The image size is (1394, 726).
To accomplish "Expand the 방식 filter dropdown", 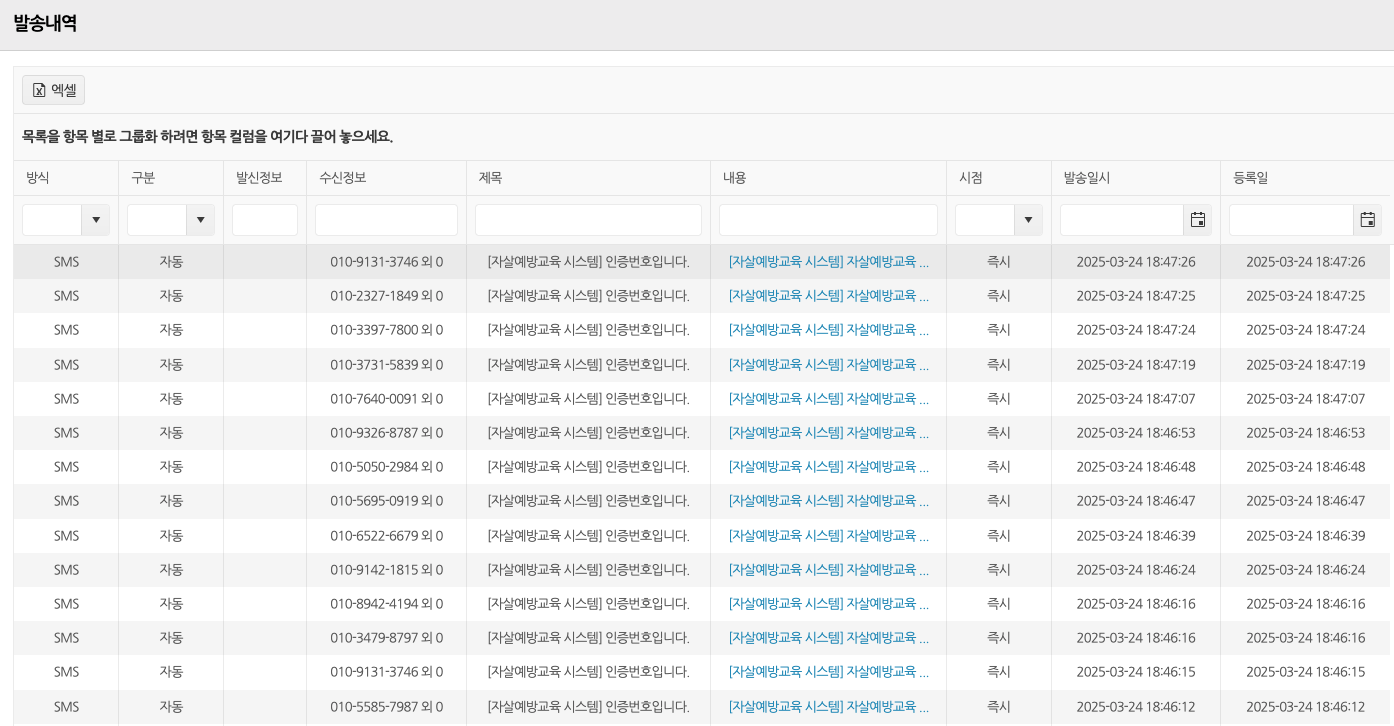I will click(96, 220).
